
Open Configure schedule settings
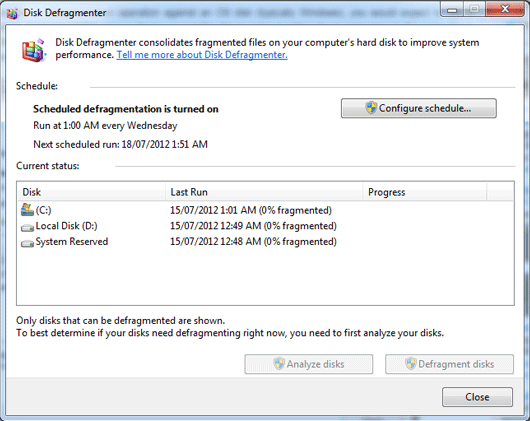[x=418, y=108]
